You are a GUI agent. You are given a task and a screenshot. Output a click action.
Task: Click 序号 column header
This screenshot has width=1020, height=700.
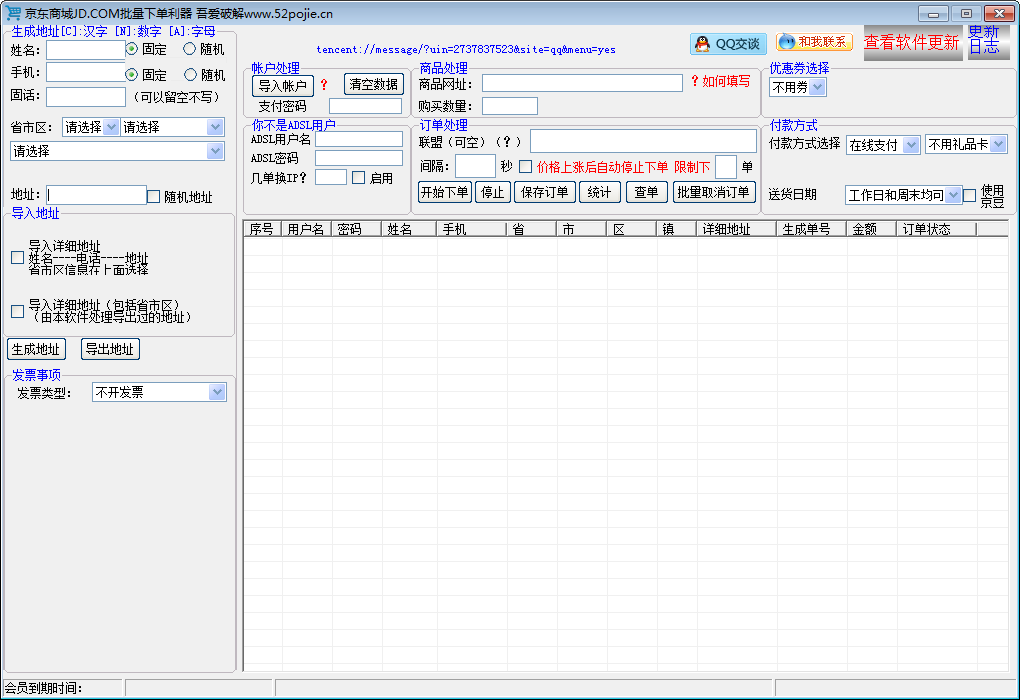[263, 229]
